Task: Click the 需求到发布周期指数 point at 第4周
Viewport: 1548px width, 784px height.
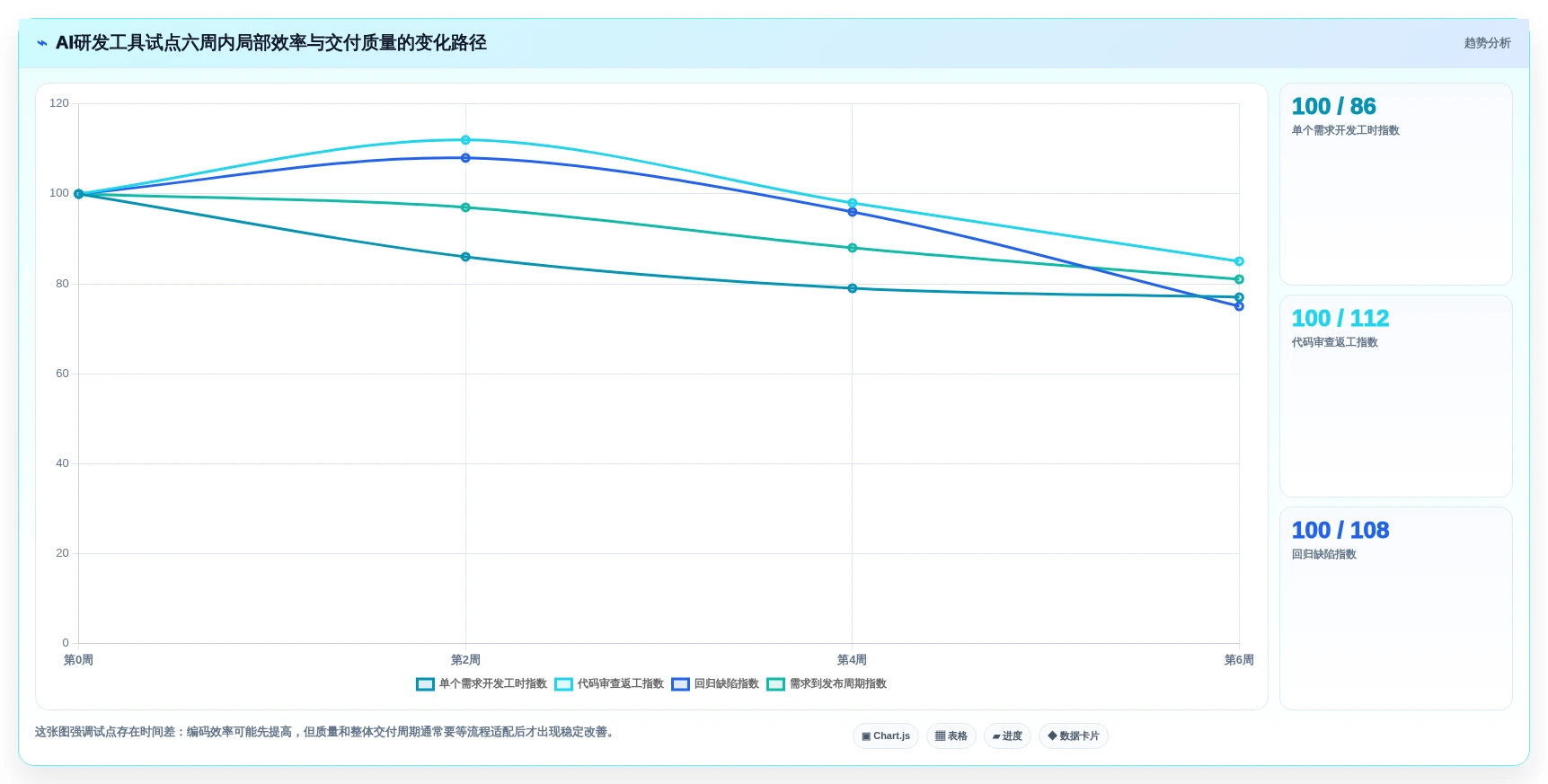Action: [x=853, y=248]
